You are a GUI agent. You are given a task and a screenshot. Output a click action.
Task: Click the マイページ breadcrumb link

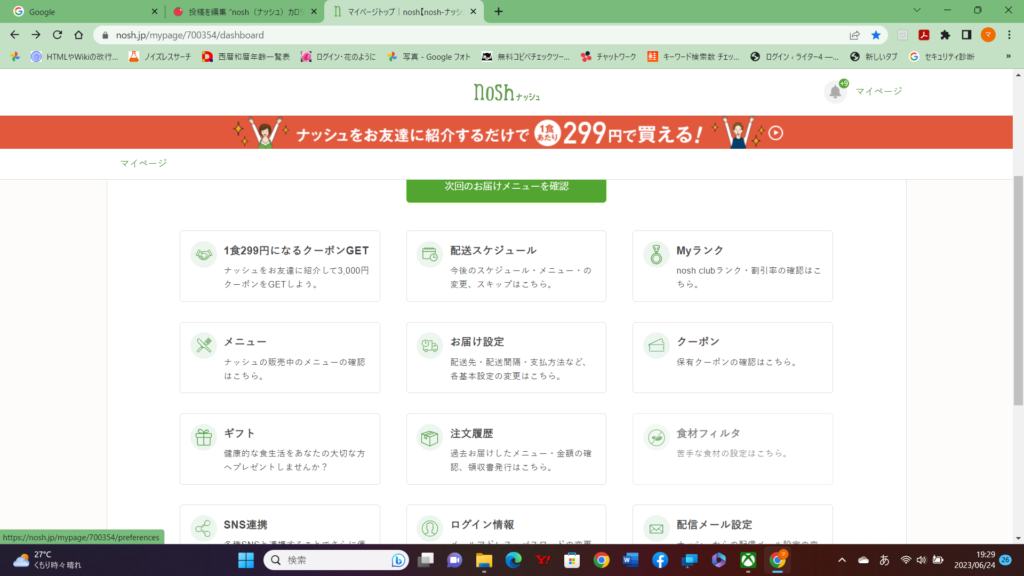click(143, 163)
